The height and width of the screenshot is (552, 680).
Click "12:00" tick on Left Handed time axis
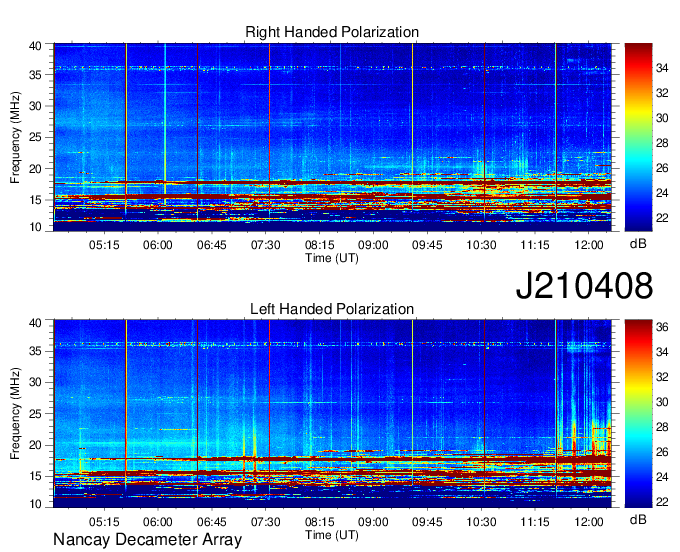click(x=589, y=522)
